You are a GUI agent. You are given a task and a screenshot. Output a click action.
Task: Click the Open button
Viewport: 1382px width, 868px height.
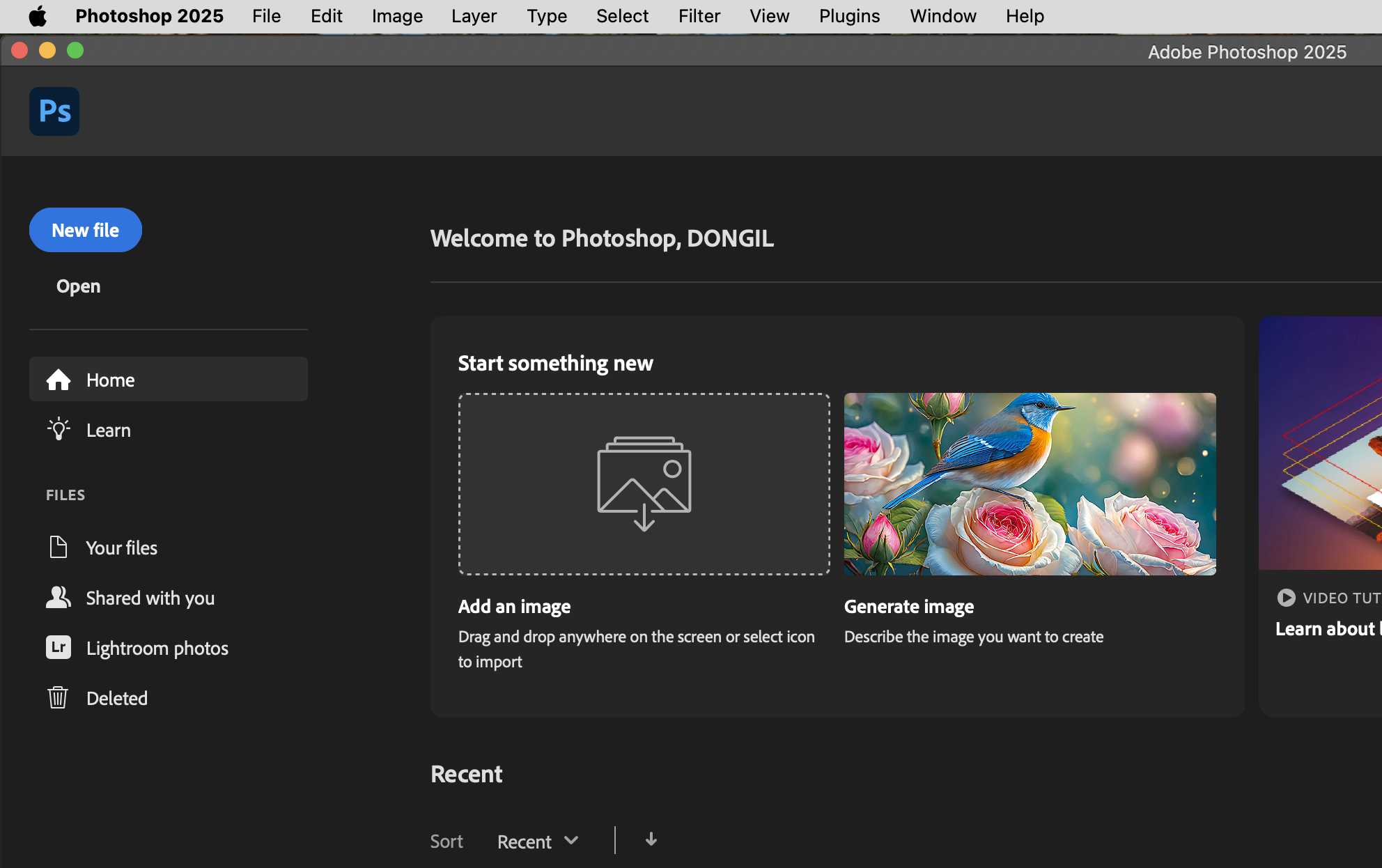78,286
